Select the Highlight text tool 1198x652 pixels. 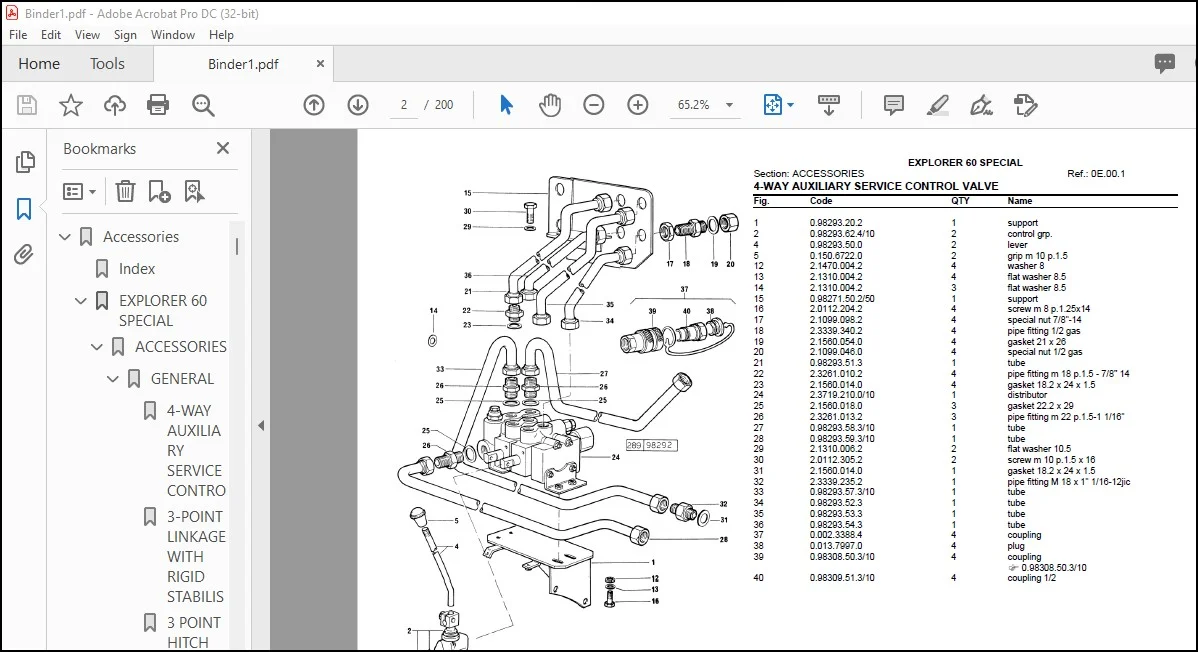pyautogui.click(x=937, y=105)
